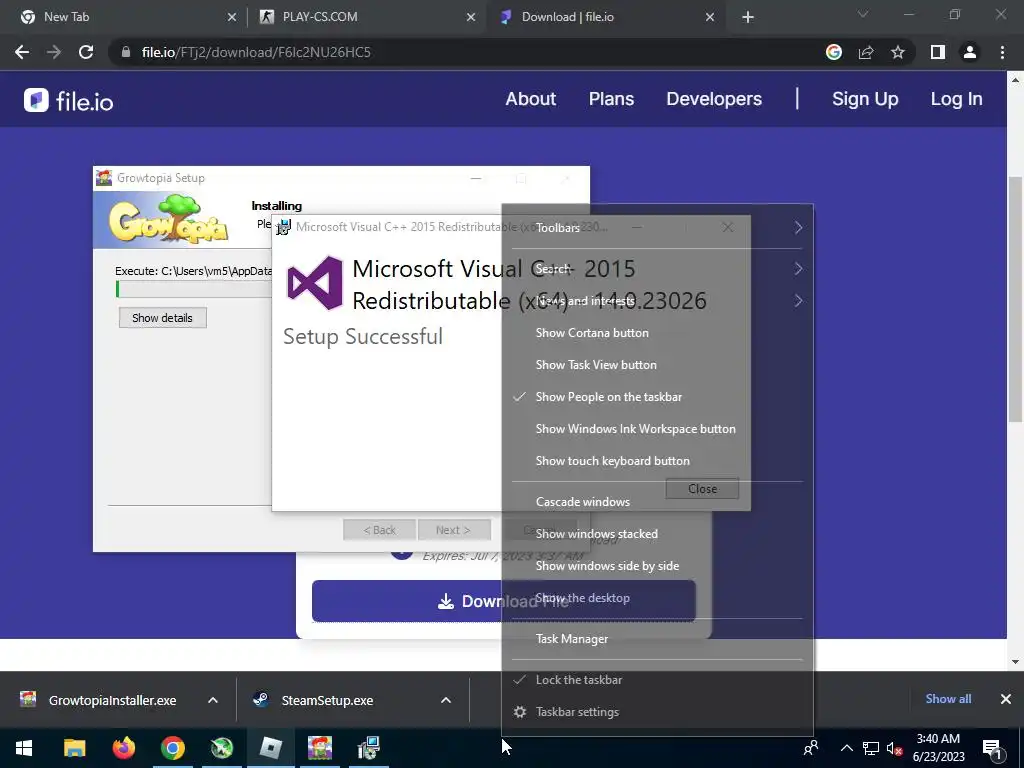
Task: Click the address bar URL
Action: [x=256, y=52]
